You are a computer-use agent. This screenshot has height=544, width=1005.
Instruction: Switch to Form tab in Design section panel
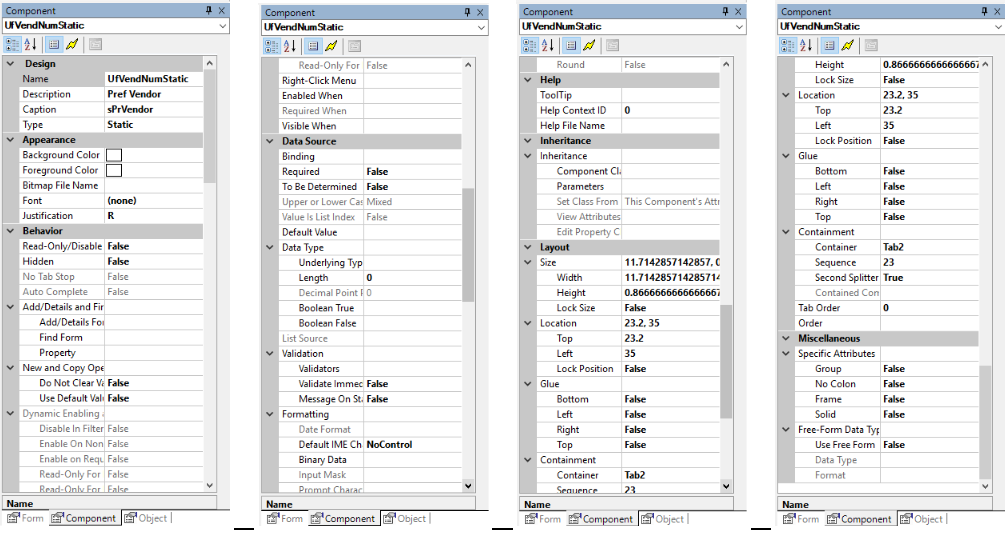(x=26, y=518)
